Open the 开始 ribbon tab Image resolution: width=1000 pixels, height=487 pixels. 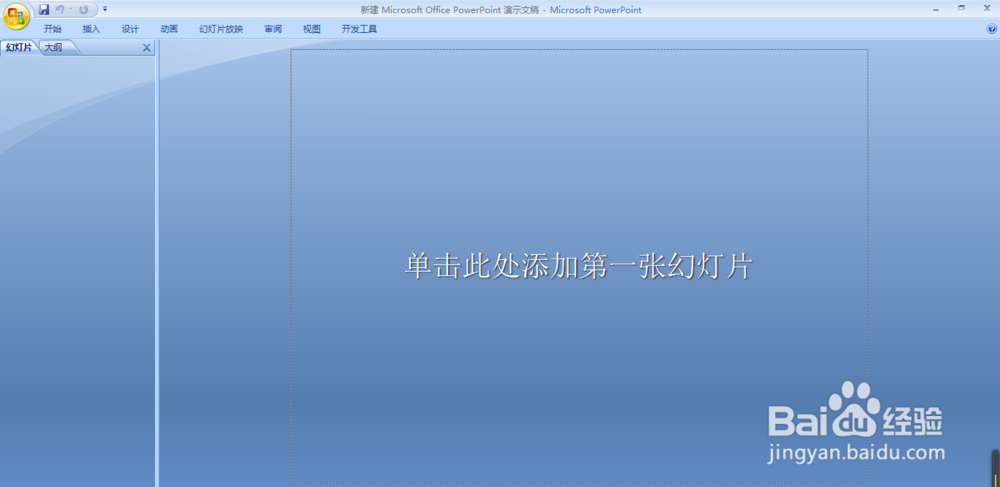coord(52,29)
